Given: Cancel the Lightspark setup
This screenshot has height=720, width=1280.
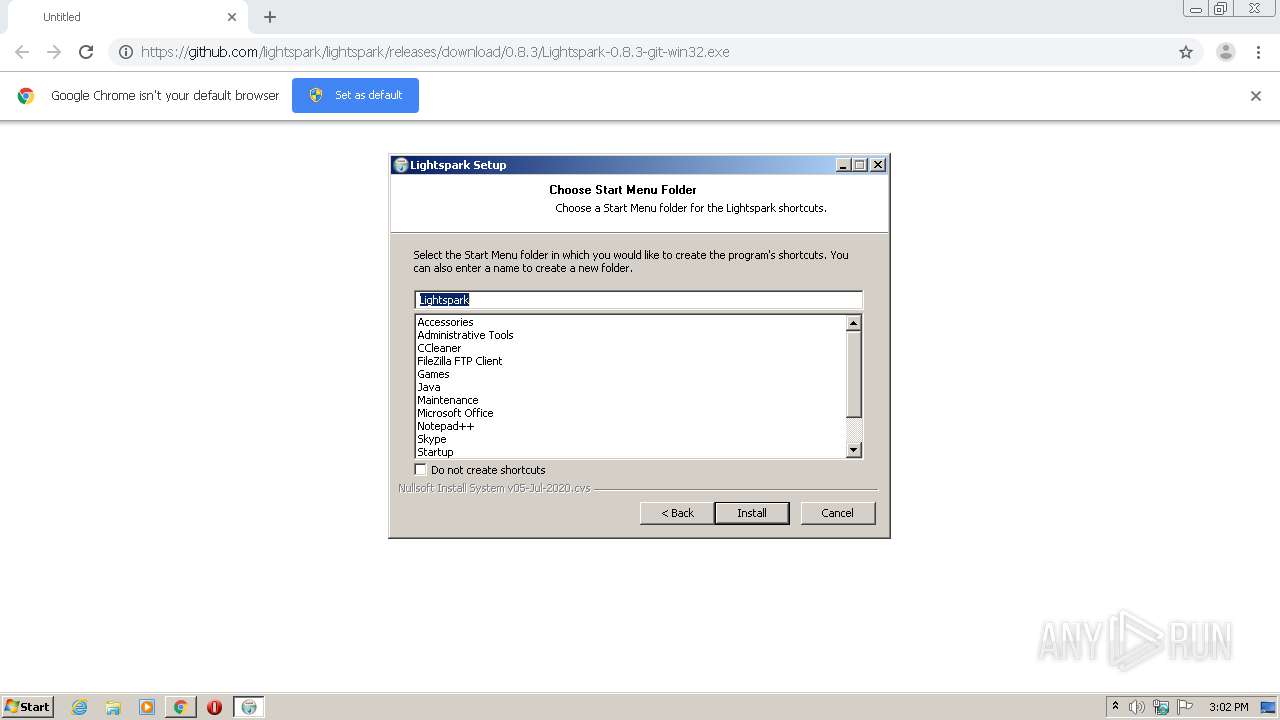Looking at the screenshot, I should [x=838, y=513].
